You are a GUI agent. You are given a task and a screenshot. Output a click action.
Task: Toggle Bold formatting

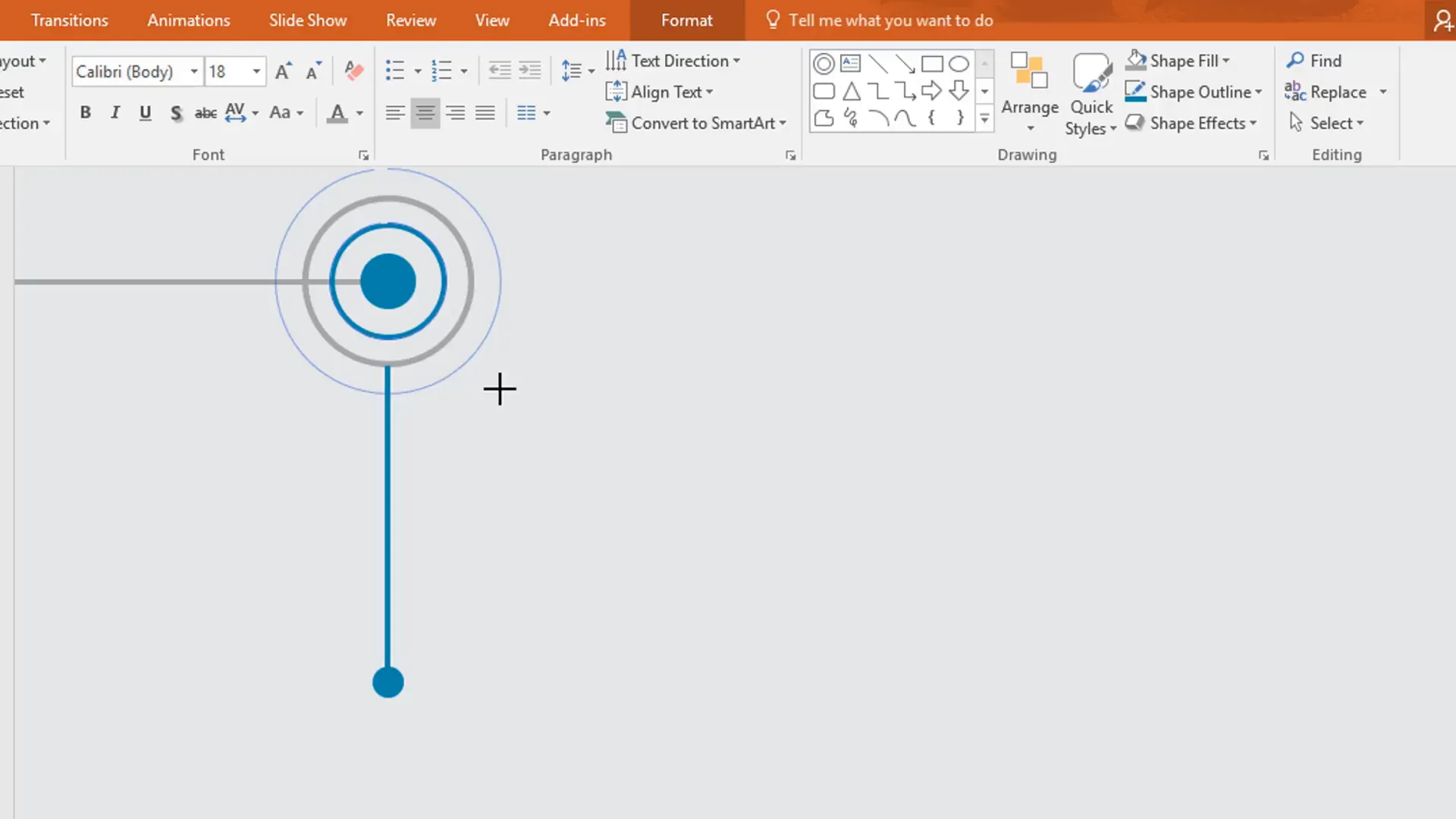[x=86, y=113]
